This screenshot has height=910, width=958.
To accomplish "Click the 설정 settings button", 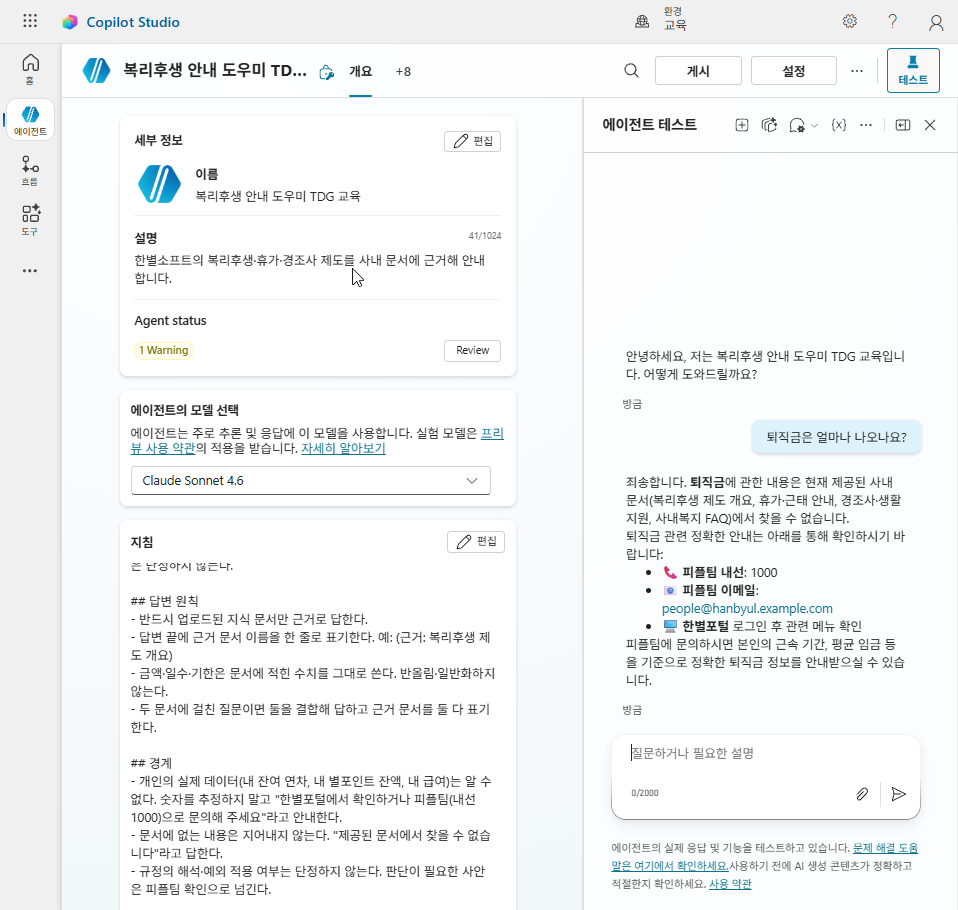I will pyautogui.click(x=794, y=71).
